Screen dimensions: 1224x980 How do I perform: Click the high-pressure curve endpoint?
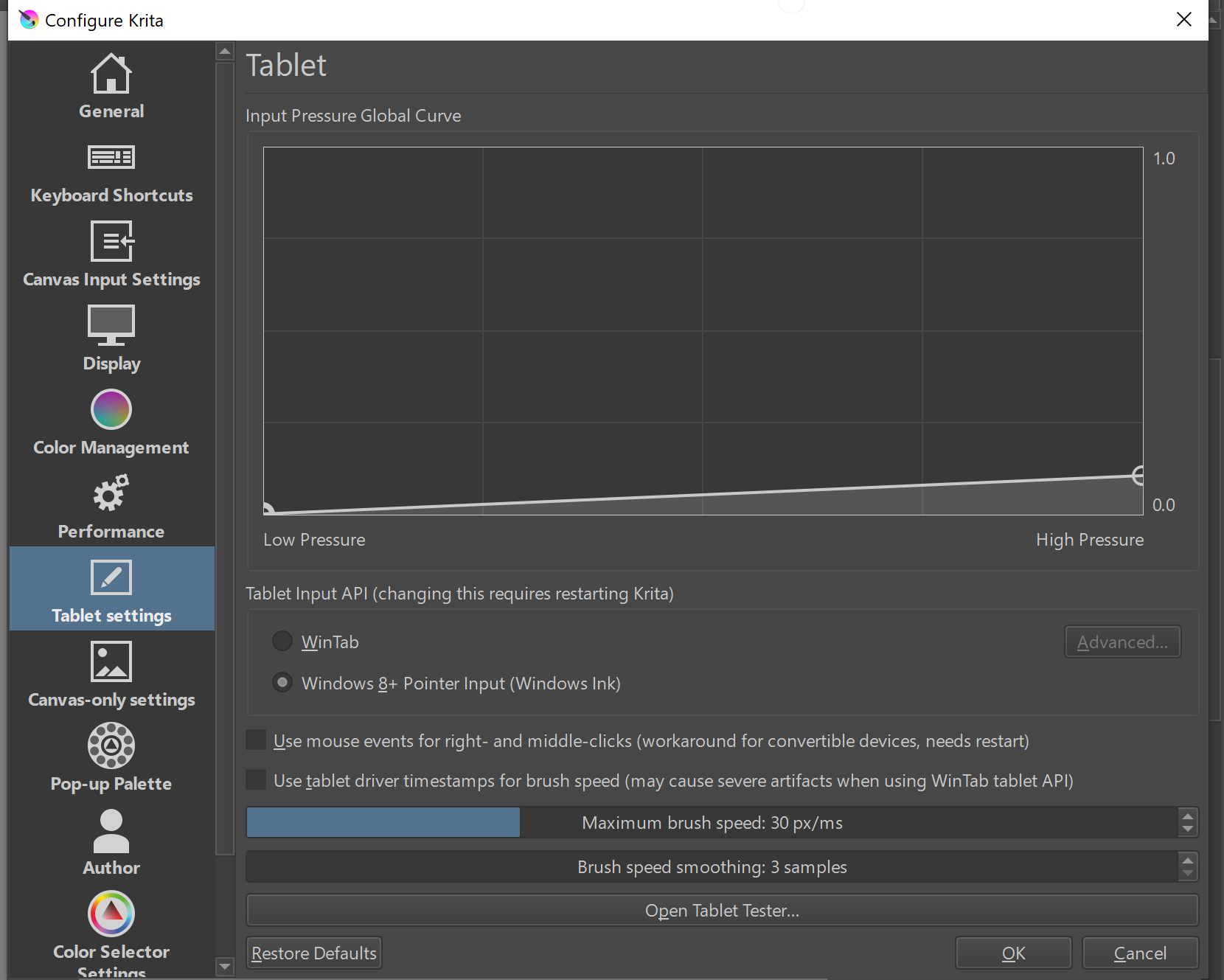(x=1139, y=476)
